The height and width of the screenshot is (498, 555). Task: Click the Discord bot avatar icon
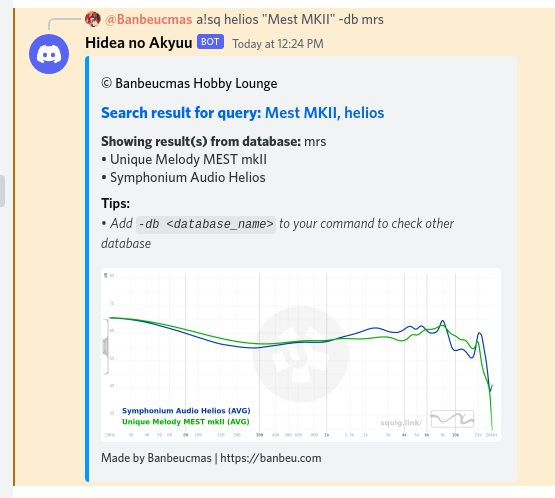49,54
